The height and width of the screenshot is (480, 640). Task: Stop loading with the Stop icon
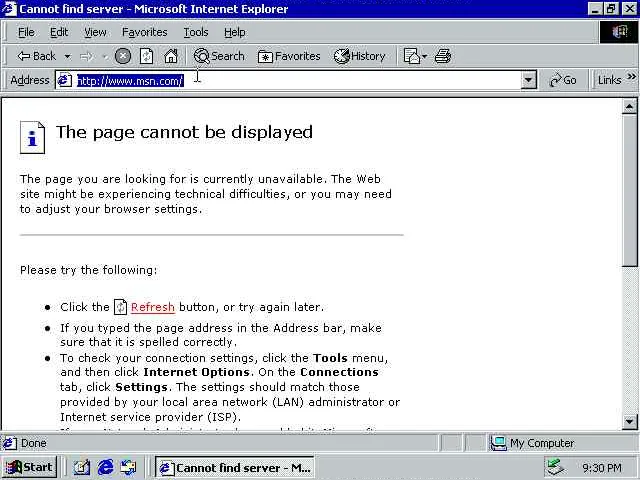click(122, 56)
